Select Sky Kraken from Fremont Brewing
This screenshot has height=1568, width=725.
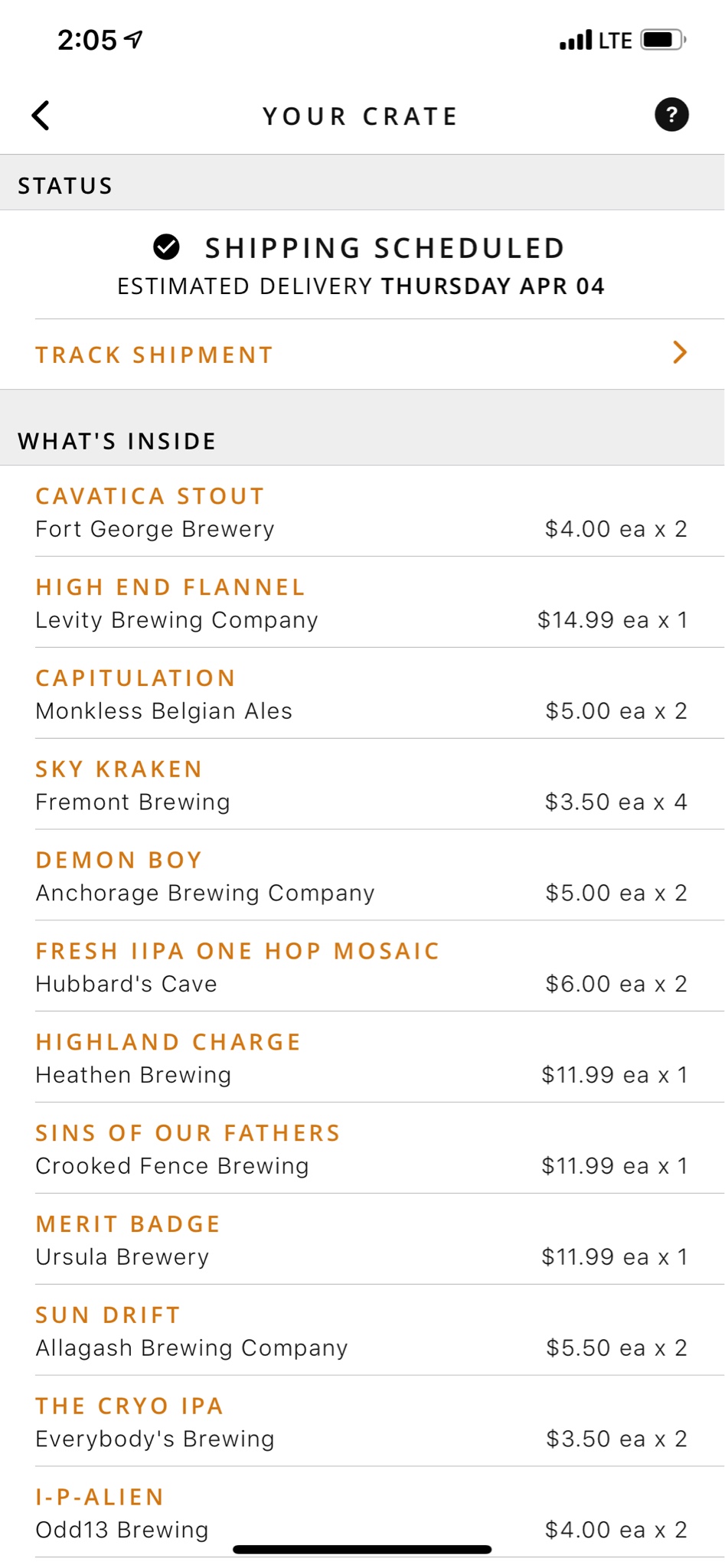point(362,785)
